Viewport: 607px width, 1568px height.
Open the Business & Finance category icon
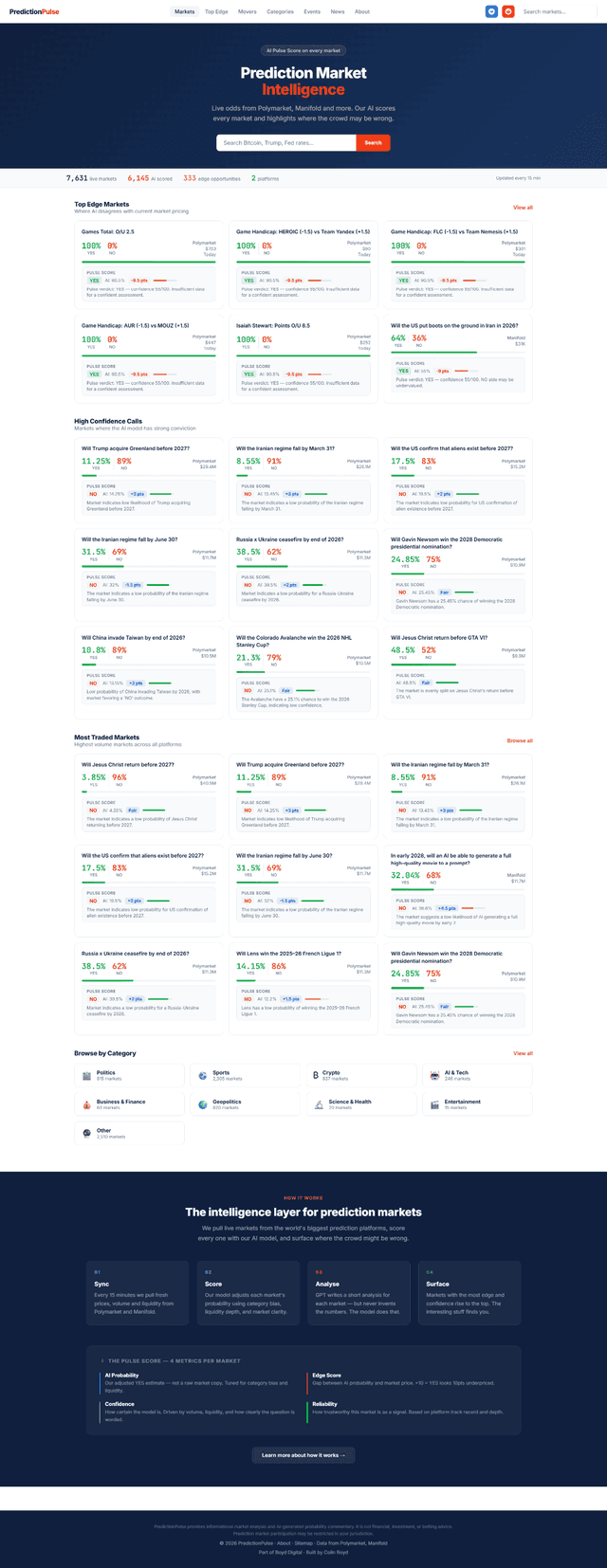[x=85, y=1104]
